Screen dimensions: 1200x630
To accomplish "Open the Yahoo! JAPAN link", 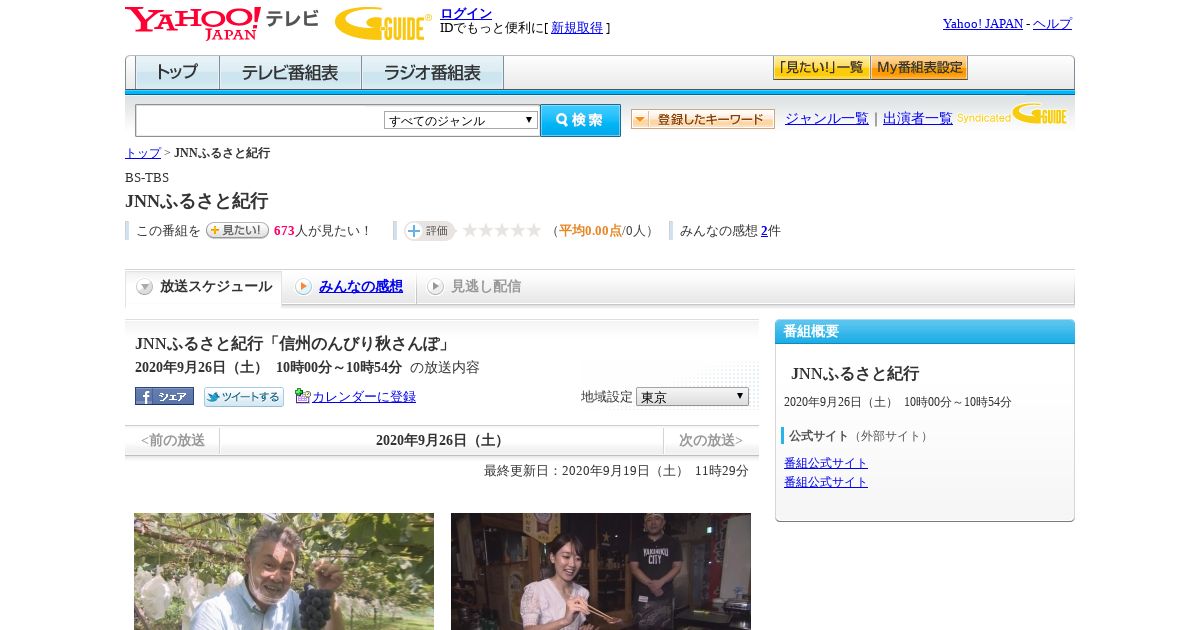I will [x=983, y=23].
